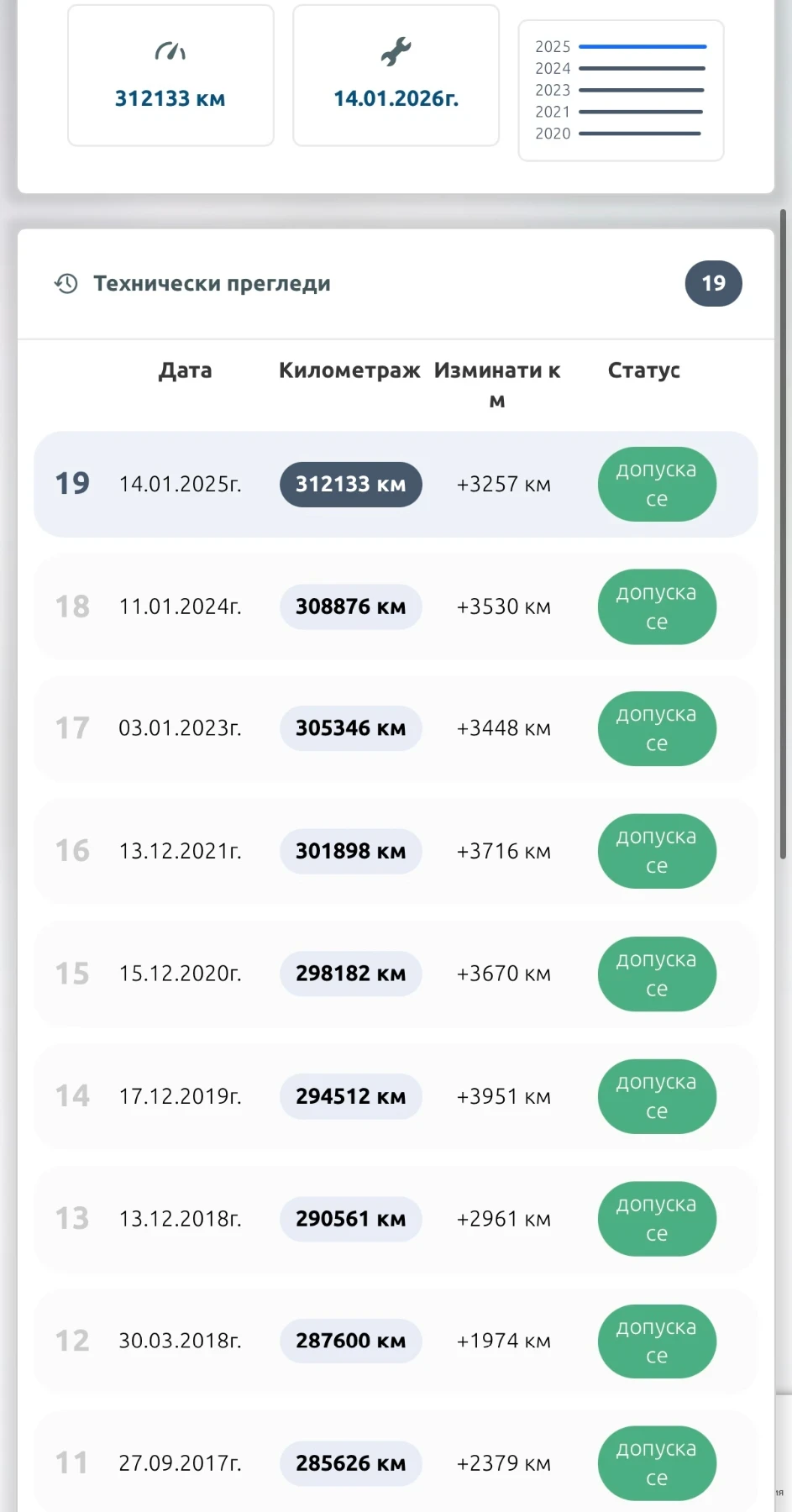This screenshot has width=792, height=1512.
Task: Click the Километраж column header
Action: pos(349,370)
